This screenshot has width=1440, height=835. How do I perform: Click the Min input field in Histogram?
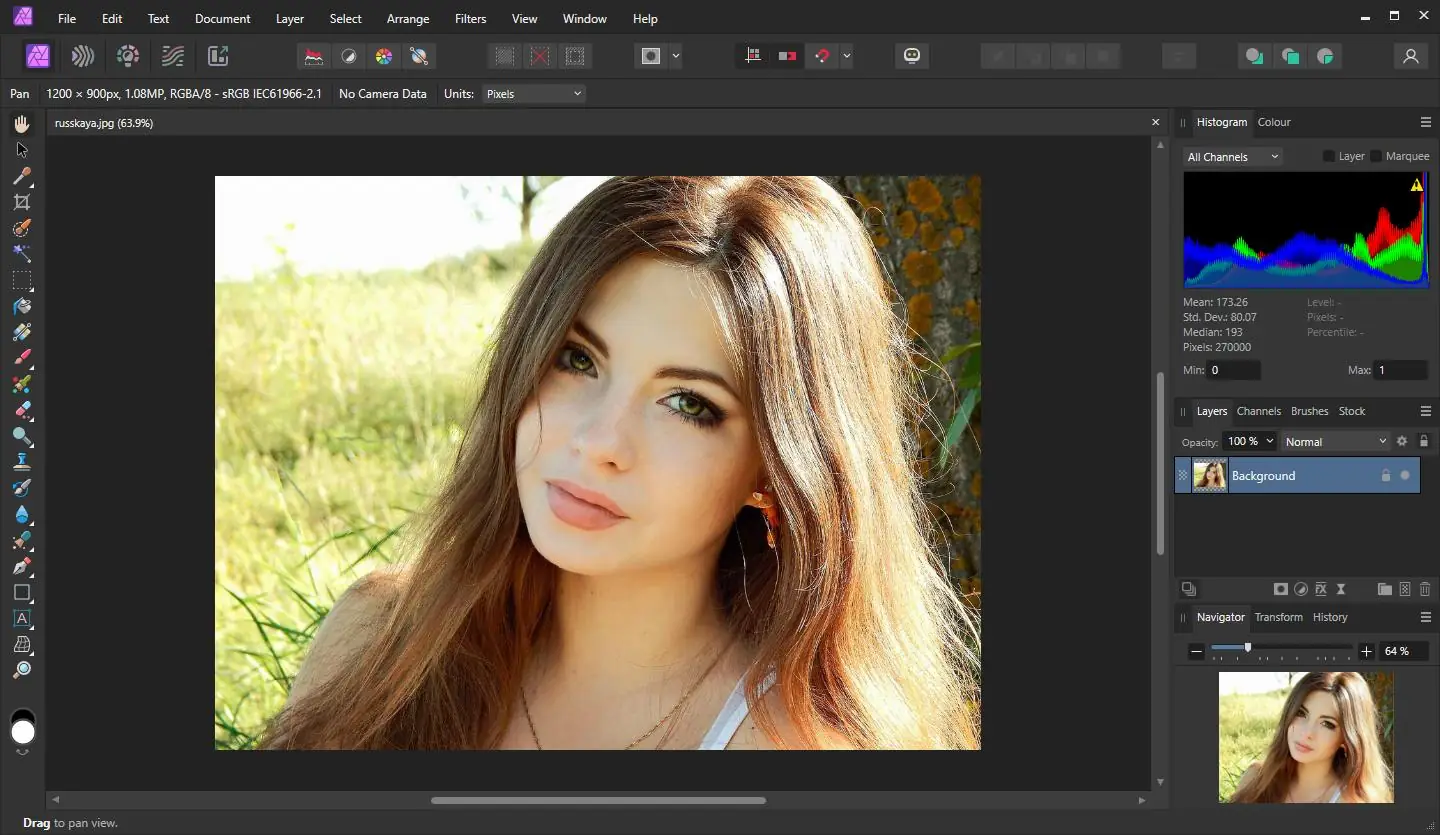1233,370
